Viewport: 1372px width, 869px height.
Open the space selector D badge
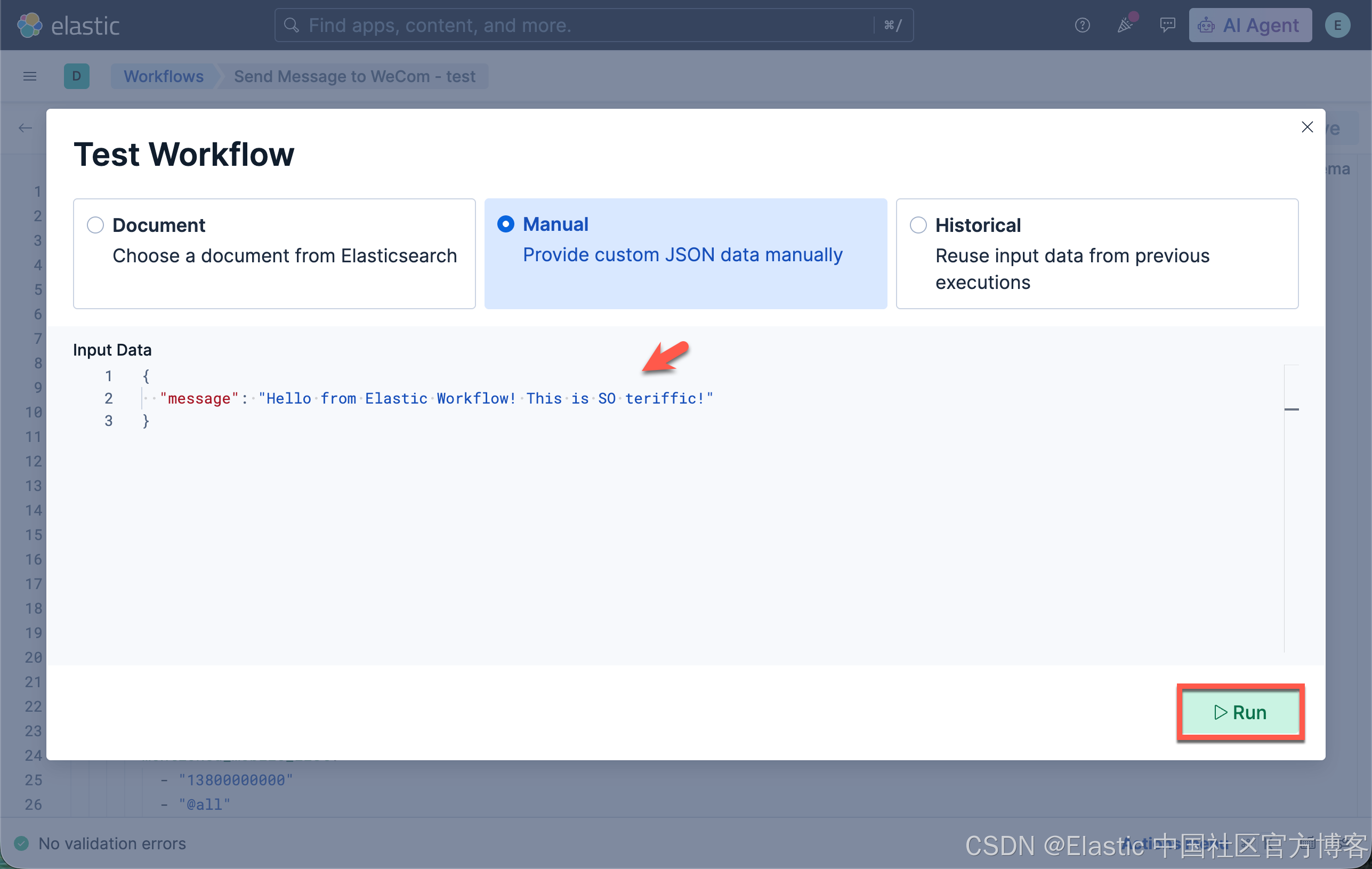[76, 76]
